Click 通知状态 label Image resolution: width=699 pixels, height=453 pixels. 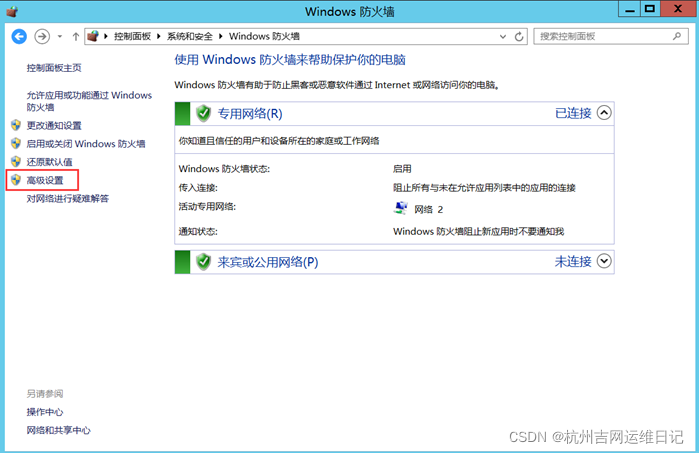pyautogui.click(x=198, y=231)
